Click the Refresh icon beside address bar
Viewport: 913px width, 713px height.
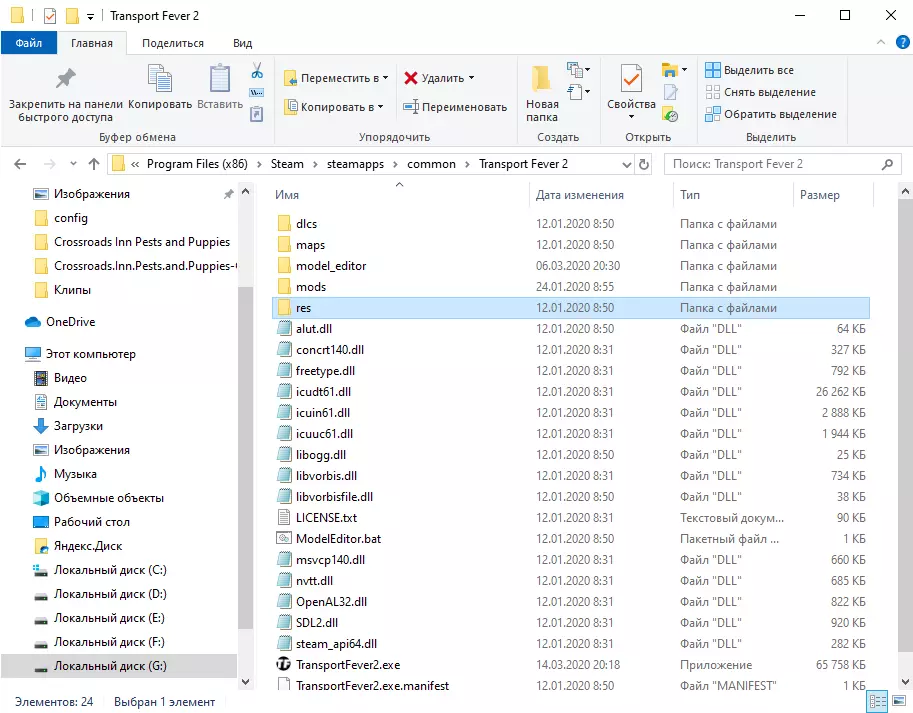[643, 164]
